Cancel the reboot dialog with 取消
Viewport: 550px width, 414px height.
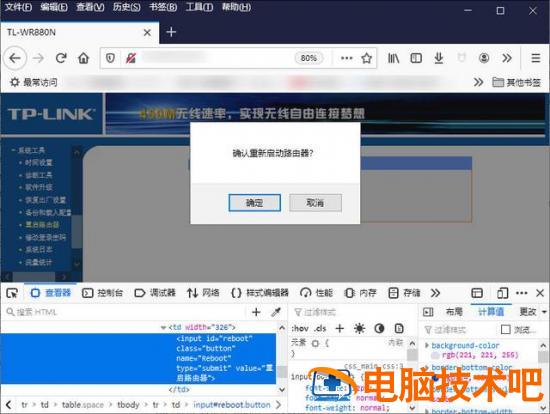[315, 203]
